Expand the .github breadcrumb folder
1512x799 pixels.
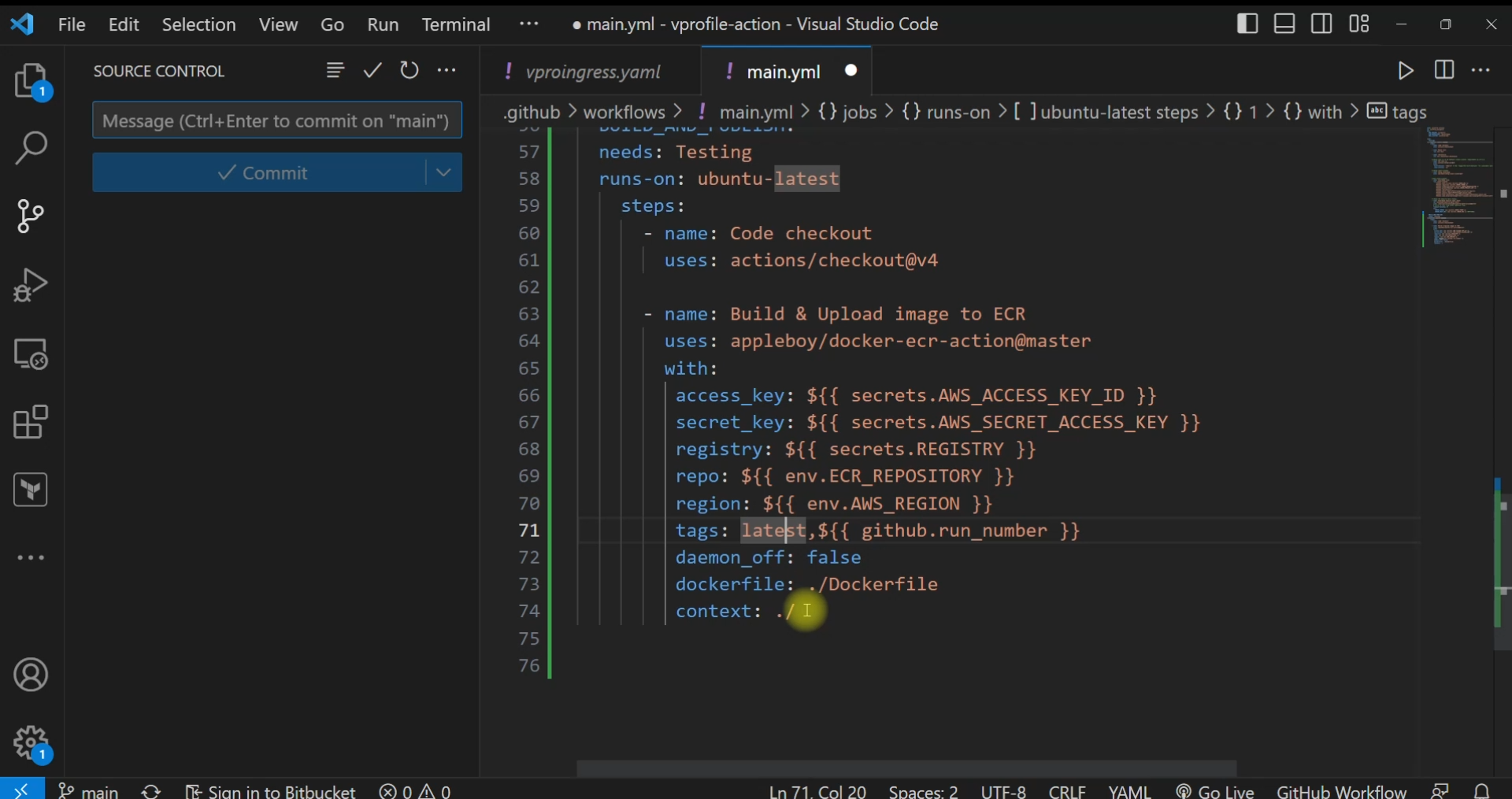(532, 112)
